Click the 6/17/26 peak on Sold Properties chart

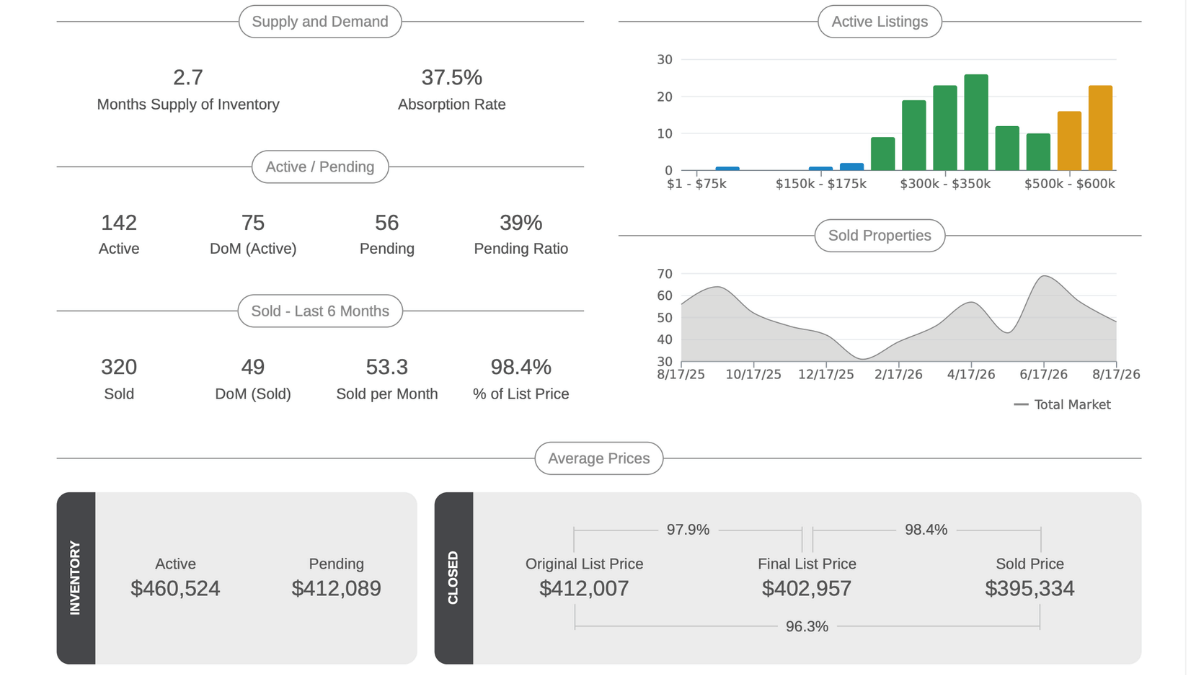pyautogui.click(x=1044, y=276)
